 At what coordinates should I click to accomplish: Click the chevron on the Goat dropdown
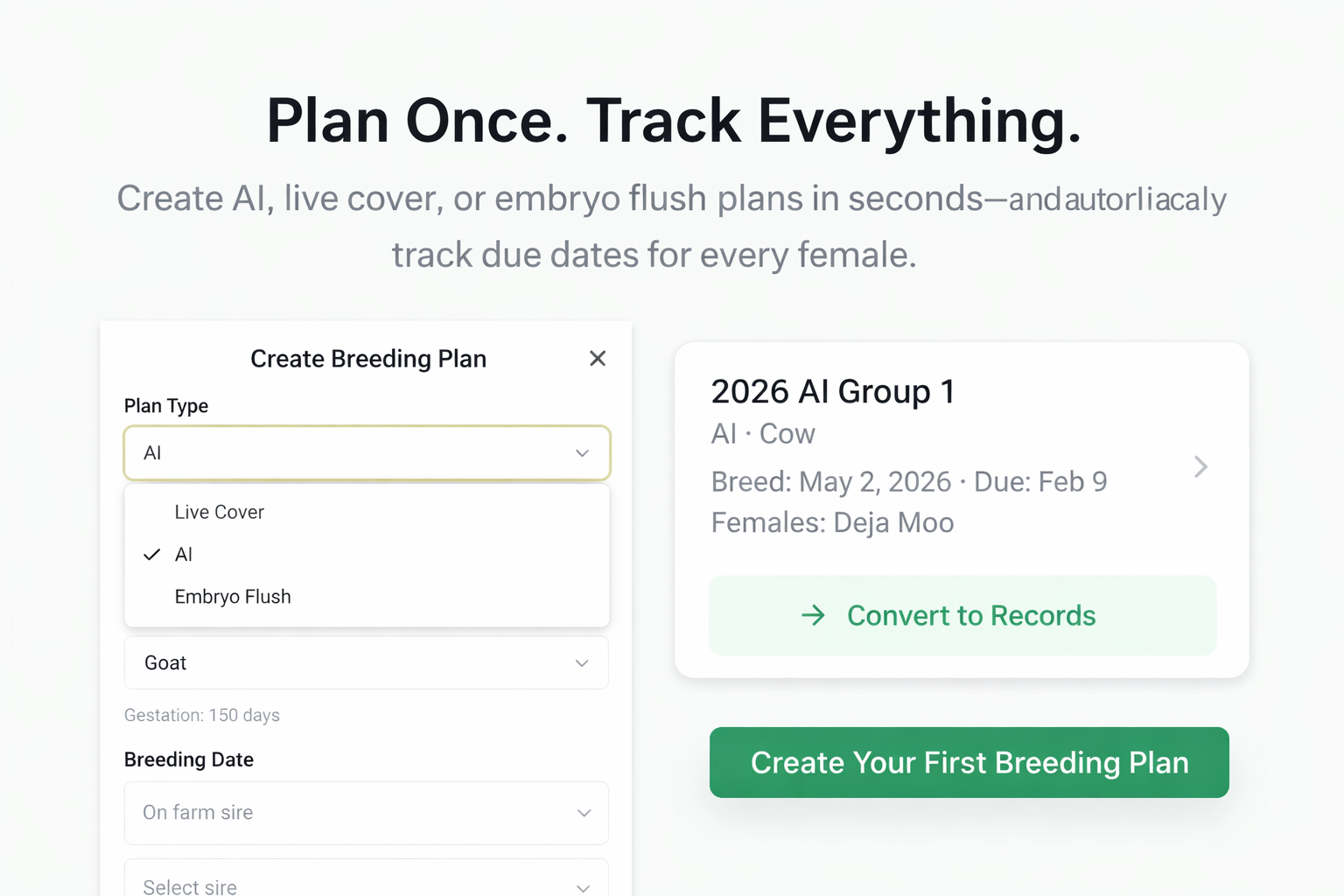tap(582, 663)
